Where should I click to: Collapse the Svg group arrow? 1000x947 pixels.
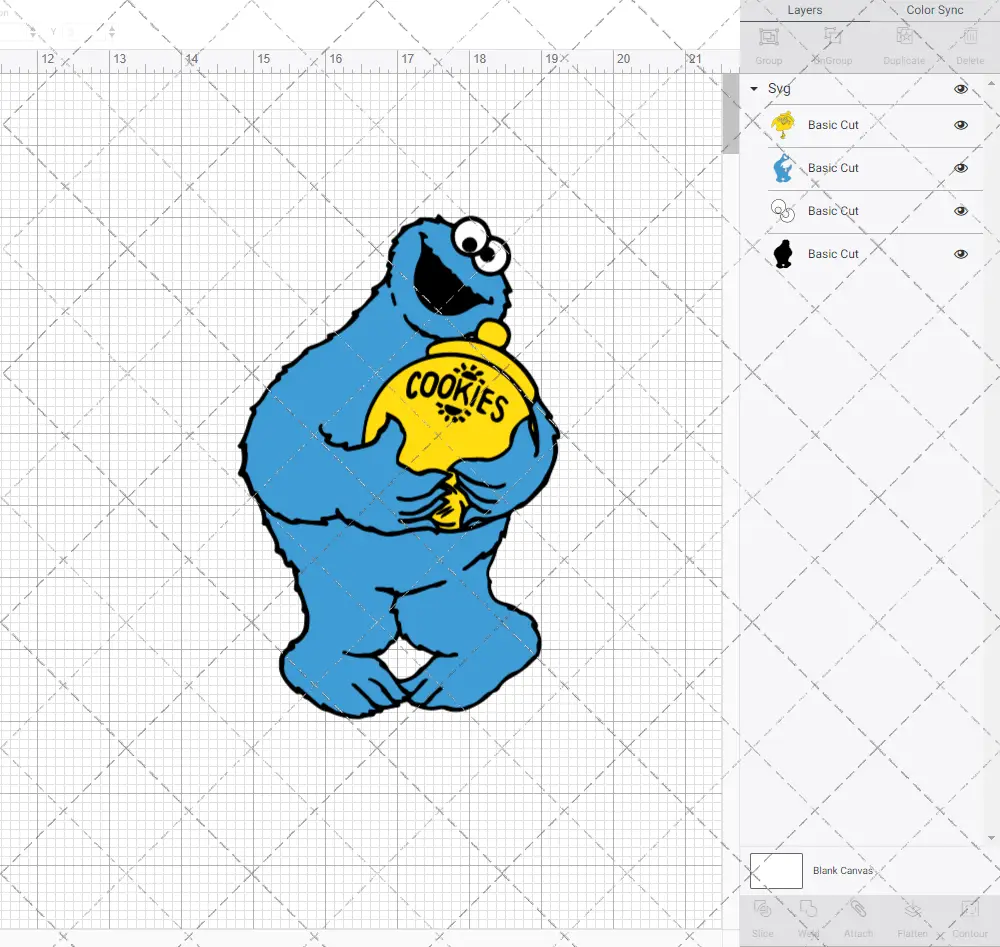(x=754, y=89)
